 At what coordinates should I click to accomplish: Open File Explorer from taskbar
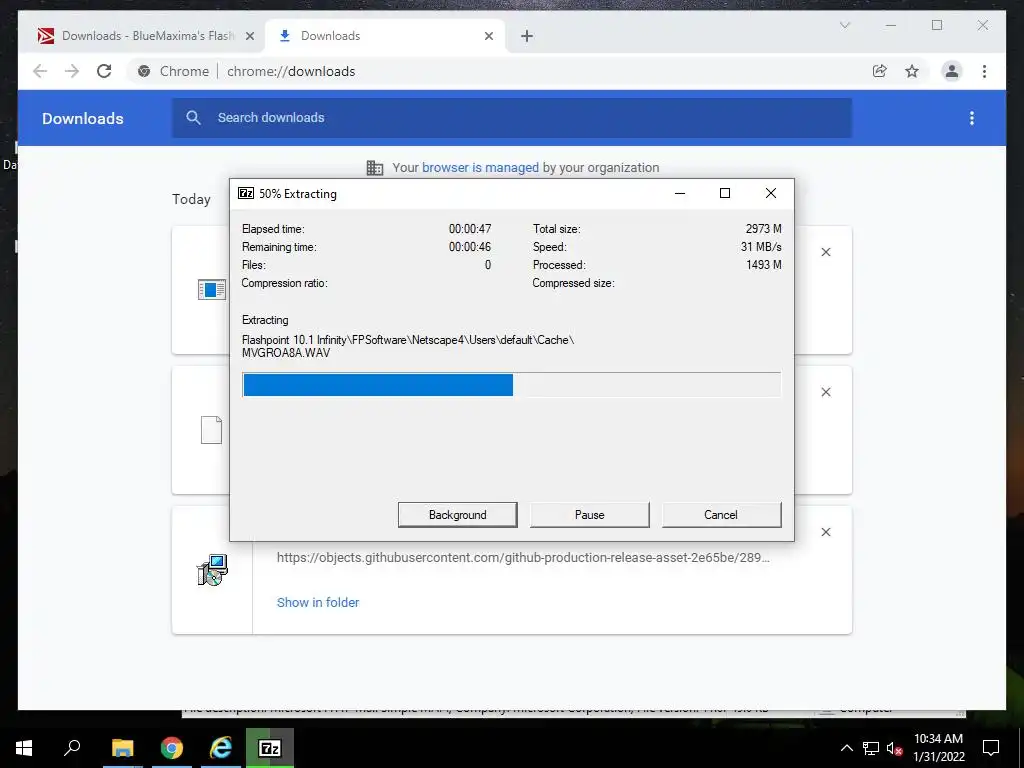[x=122, y=748]
